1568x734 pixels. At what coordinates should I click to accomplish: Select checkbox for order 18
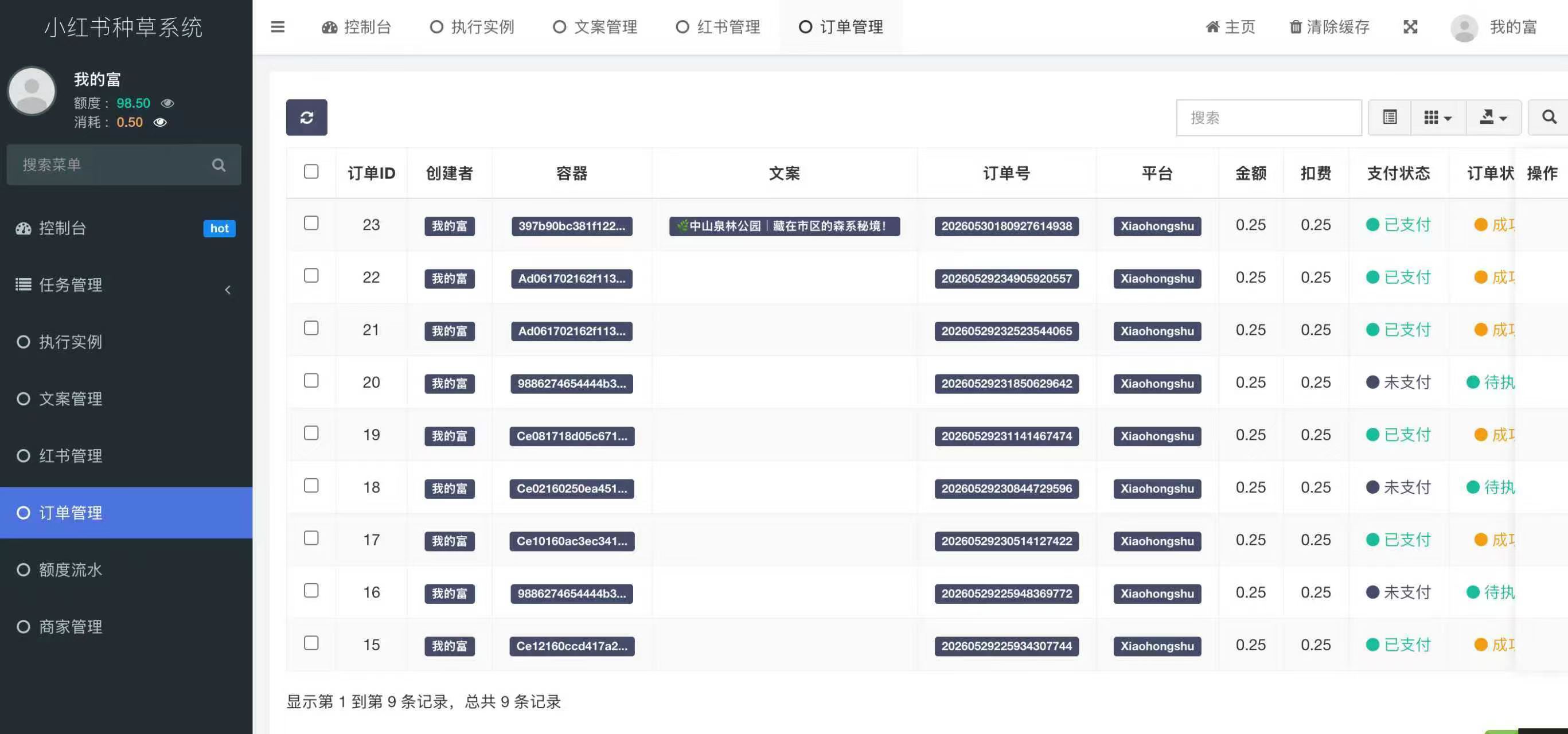tap(311, 486)
